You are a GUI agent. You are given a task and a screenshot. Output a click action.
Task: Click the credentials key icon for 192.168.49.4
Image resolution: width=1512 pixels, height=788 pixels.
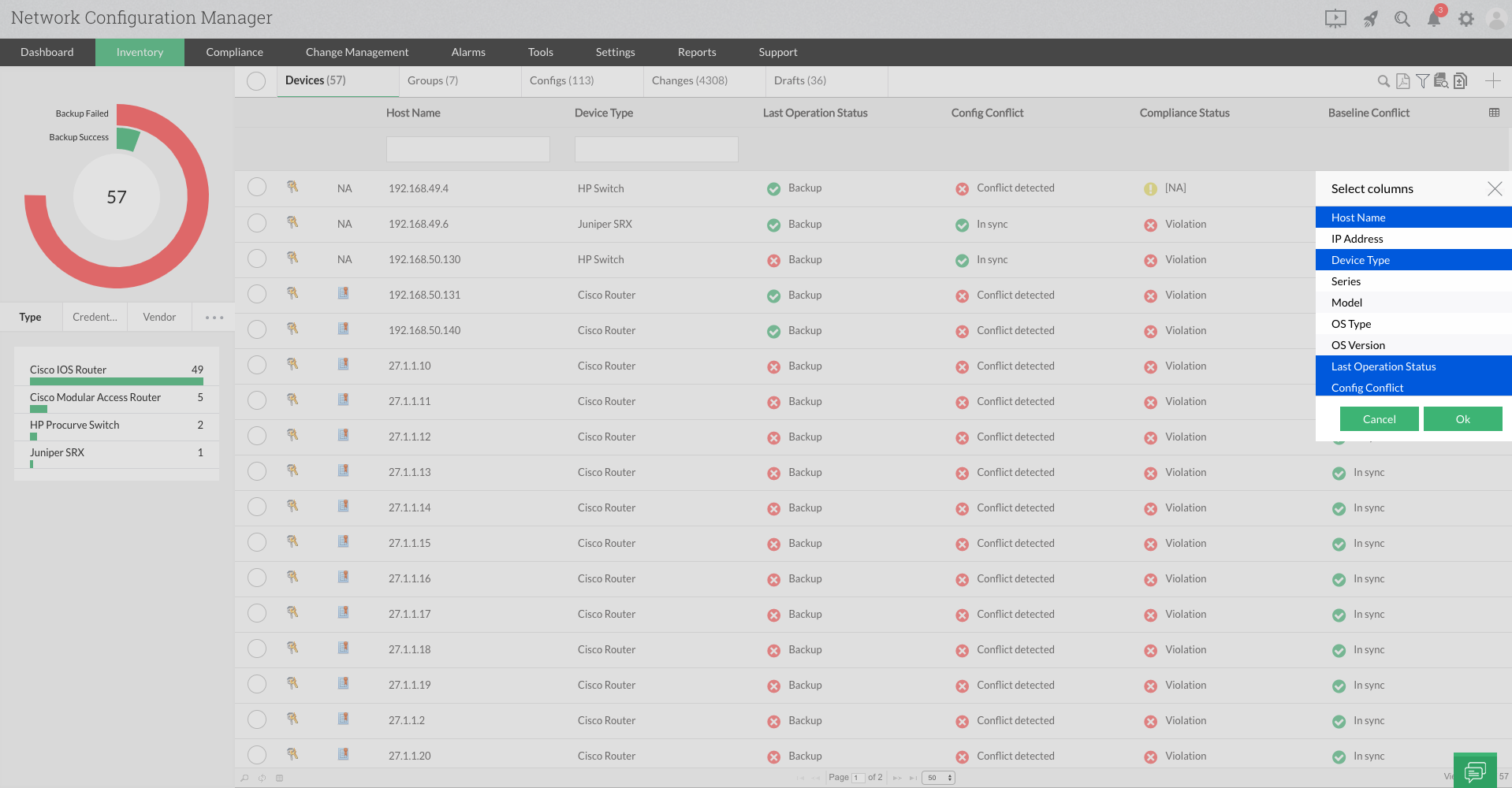coord(292,188)
